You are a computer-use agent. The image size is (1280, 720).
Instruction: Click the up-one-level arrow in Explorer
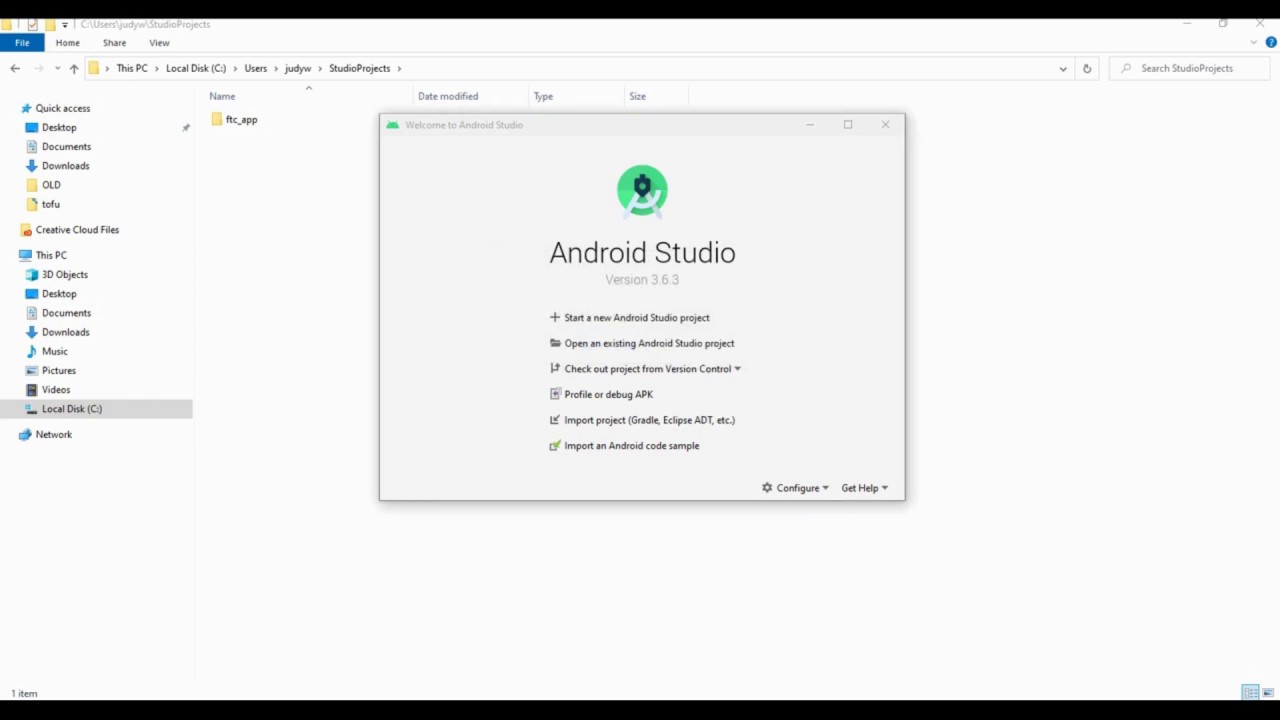[x=74, y=68]
